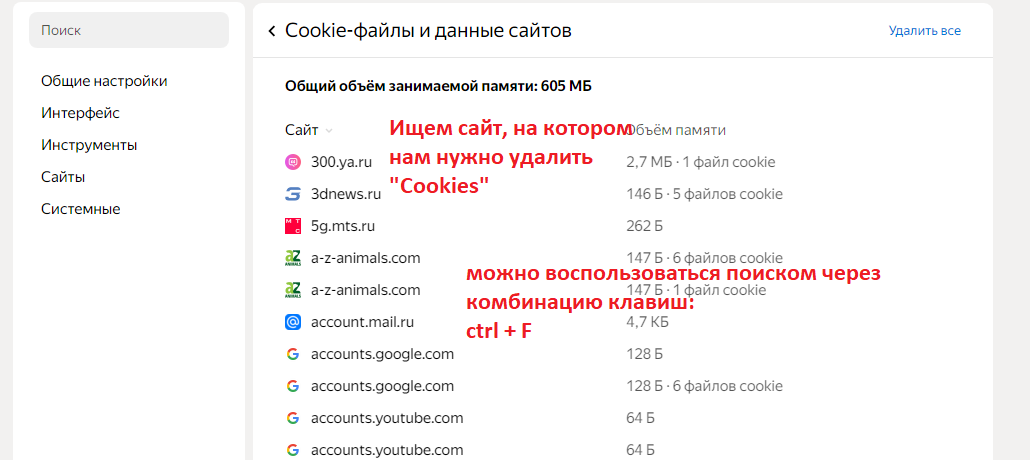Select the 5g.mts.ru site entry
Image resolution: width=1030 pixels, height=460 pixels.
coord(343,226)
